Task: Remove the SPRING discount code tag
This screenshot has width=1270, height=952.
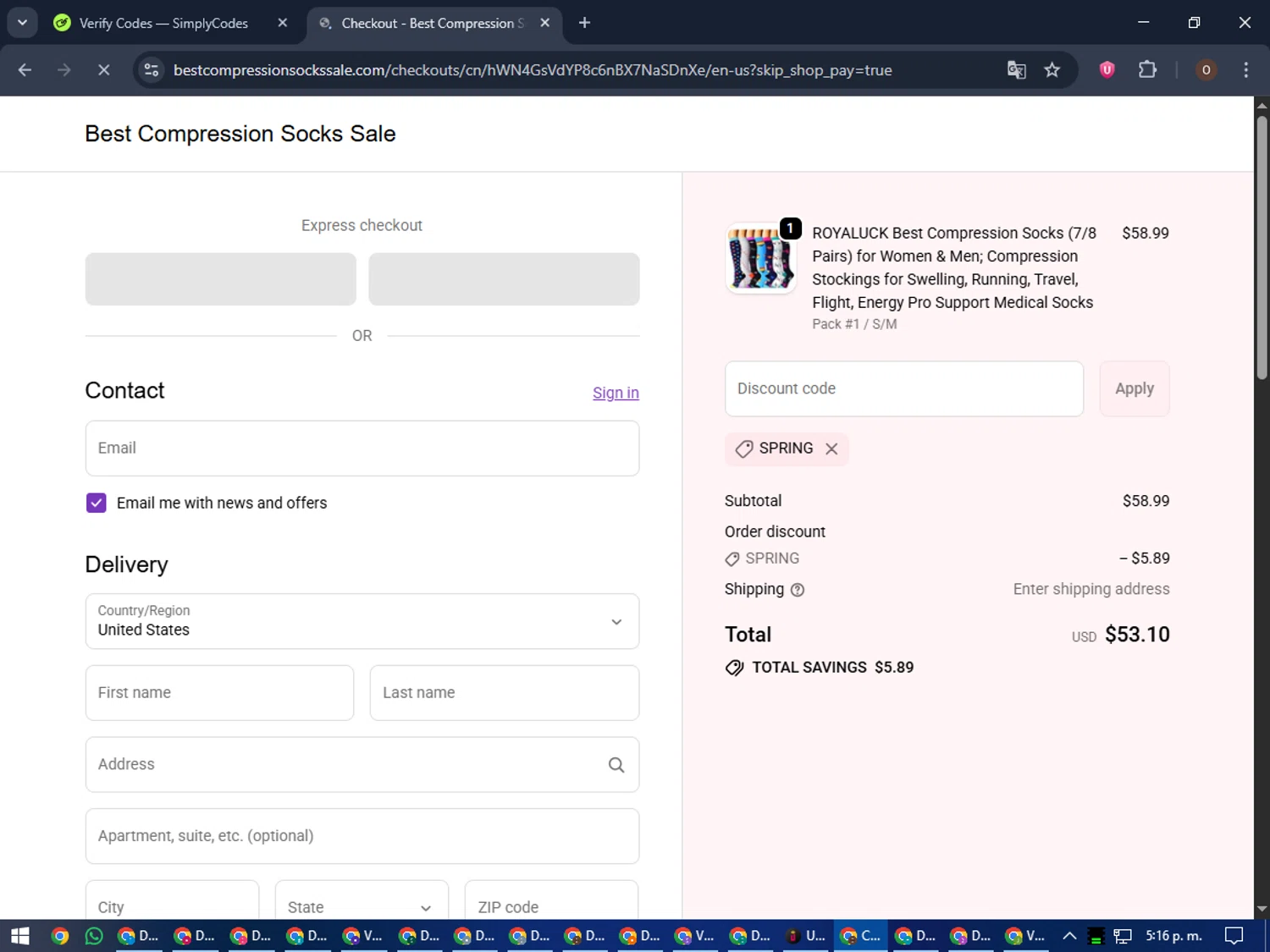Action: (831, 449)
